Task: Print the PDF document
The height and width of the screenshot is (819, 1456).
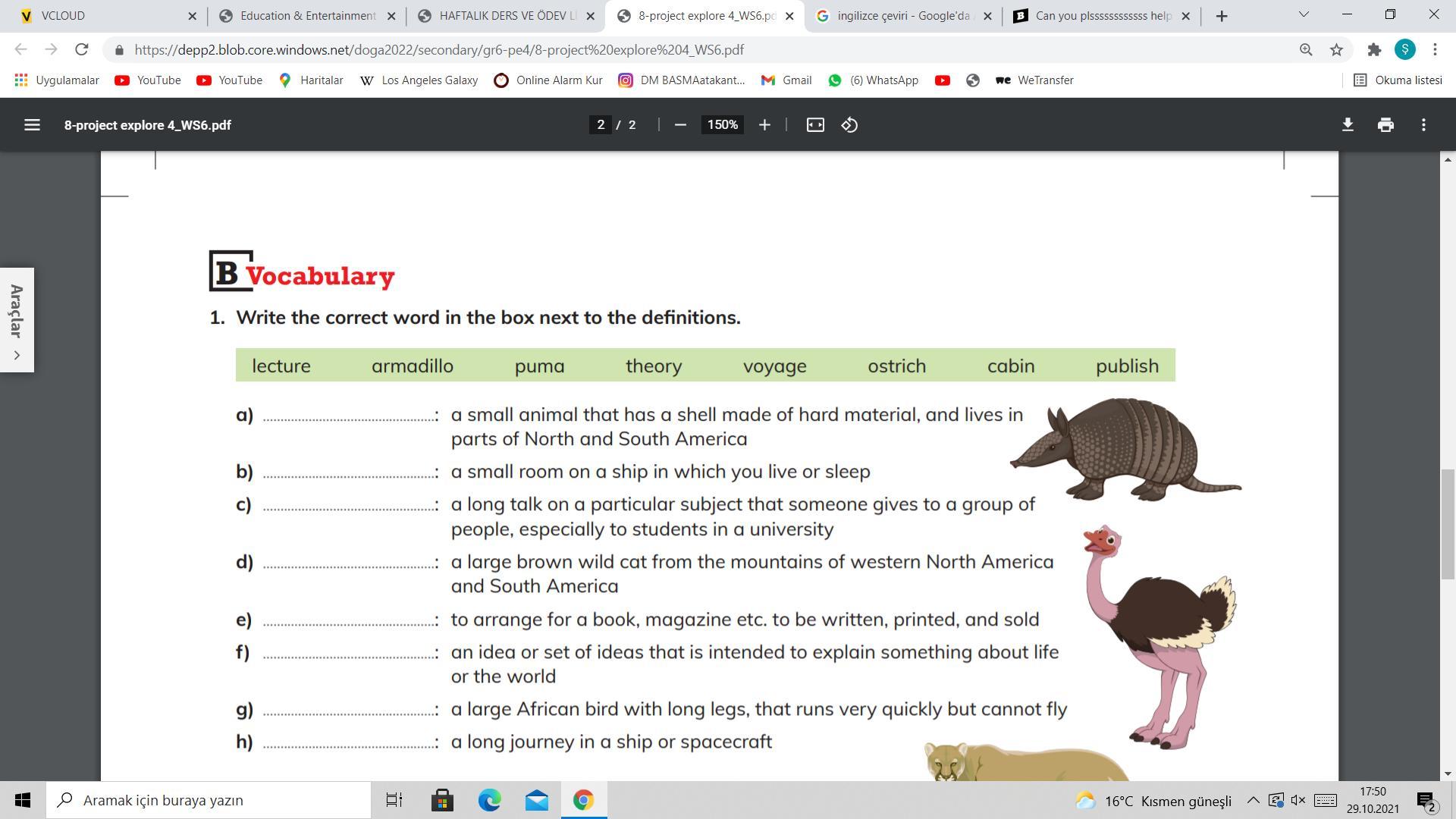Action: coord(1385,125)
